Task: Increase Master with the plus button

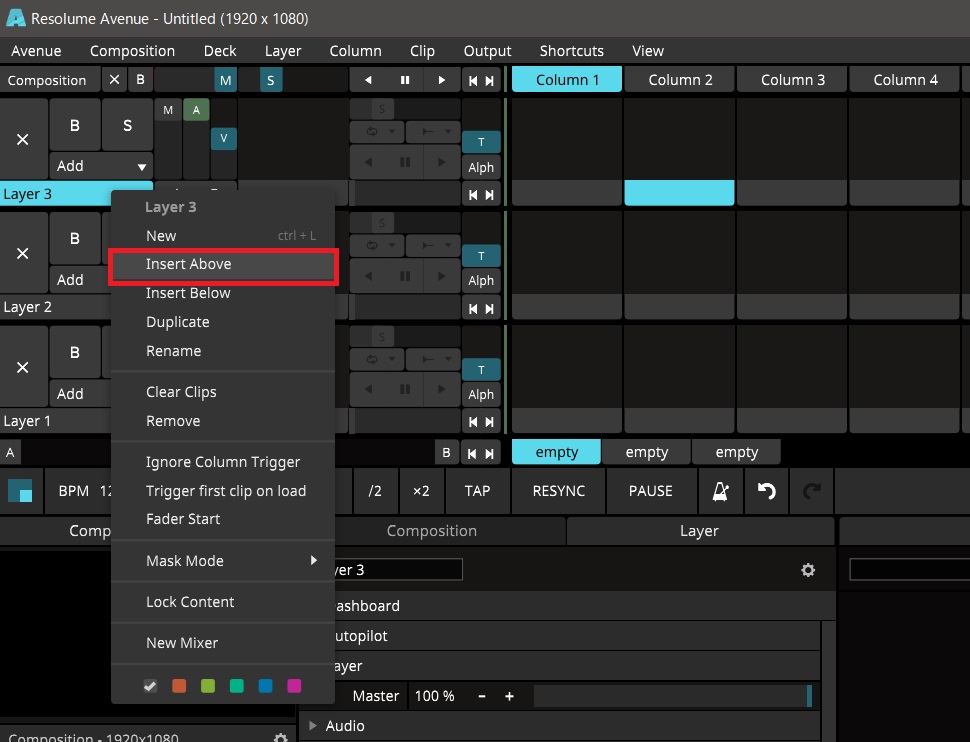Action: point(509,696)
